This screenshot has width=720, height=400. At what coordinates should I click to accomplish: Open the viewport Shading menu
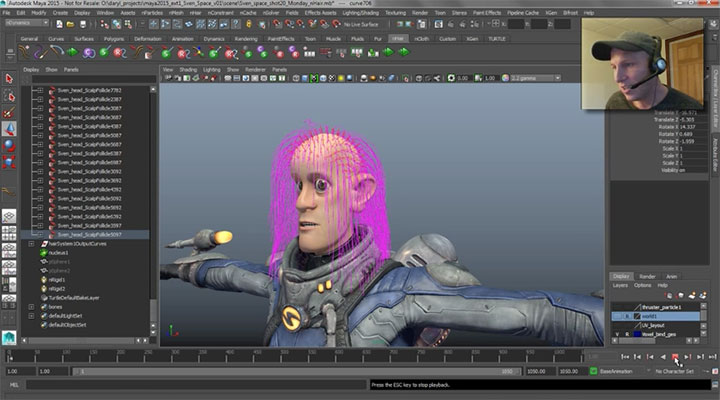pyautogui.click(x=188, y=70)
